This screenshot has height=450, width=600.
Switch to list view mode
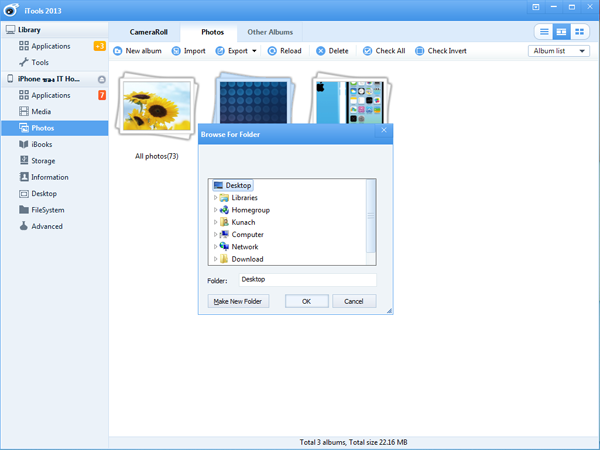[x=544, y=32]
